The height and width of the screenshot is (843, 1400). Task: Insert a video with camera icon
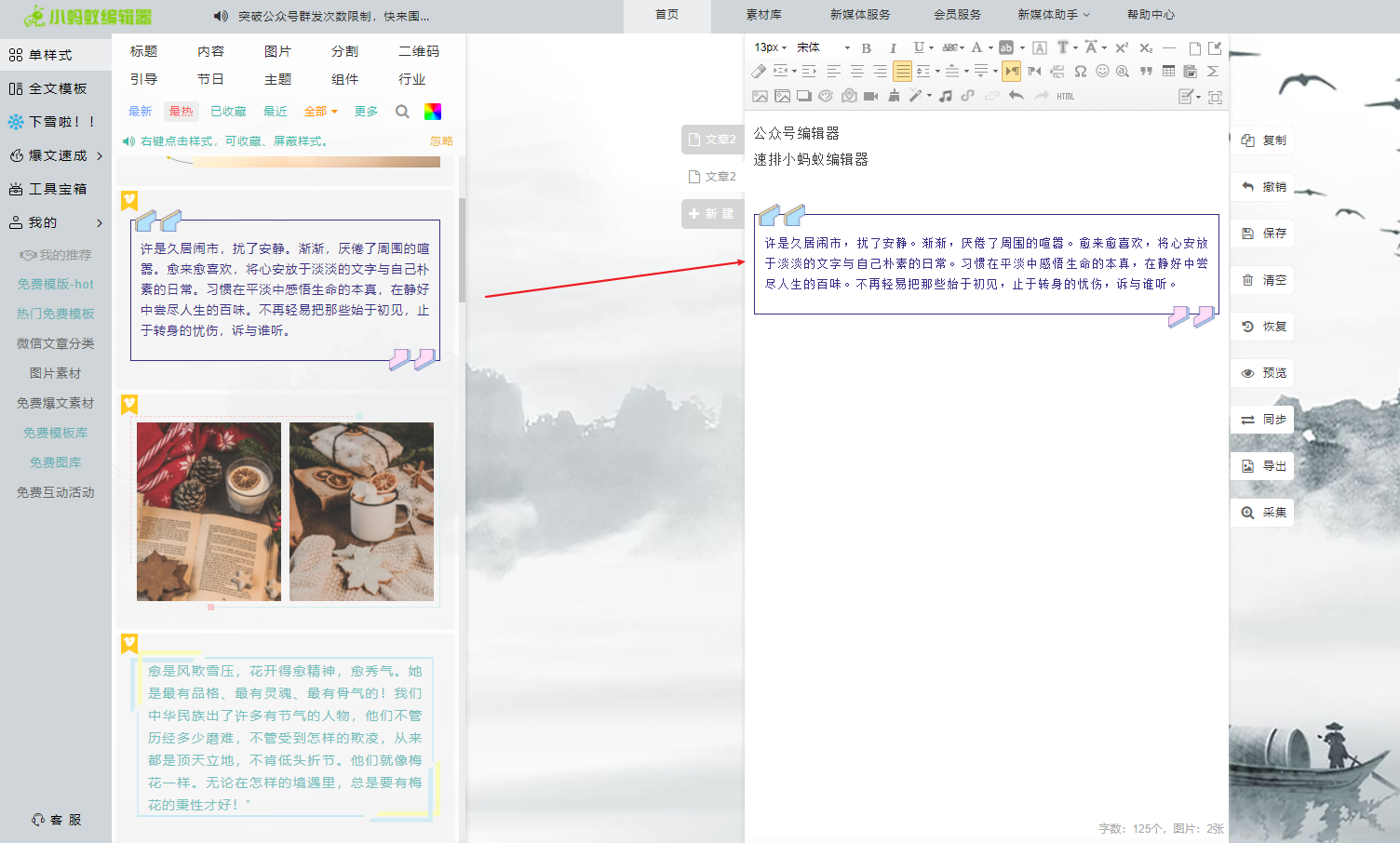(x=870, y=96)
